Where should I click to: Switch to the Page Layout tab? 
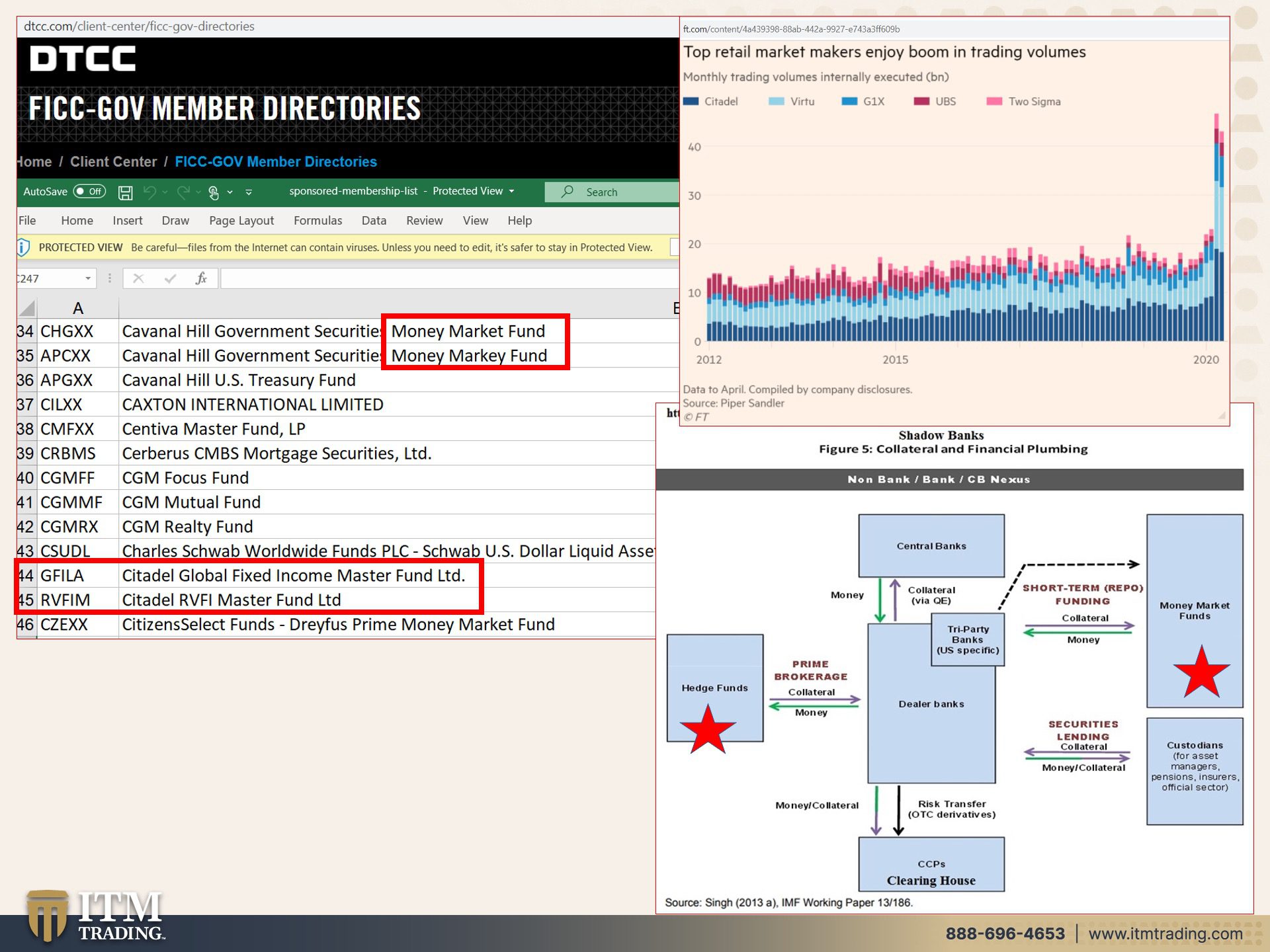coord(241,220)
